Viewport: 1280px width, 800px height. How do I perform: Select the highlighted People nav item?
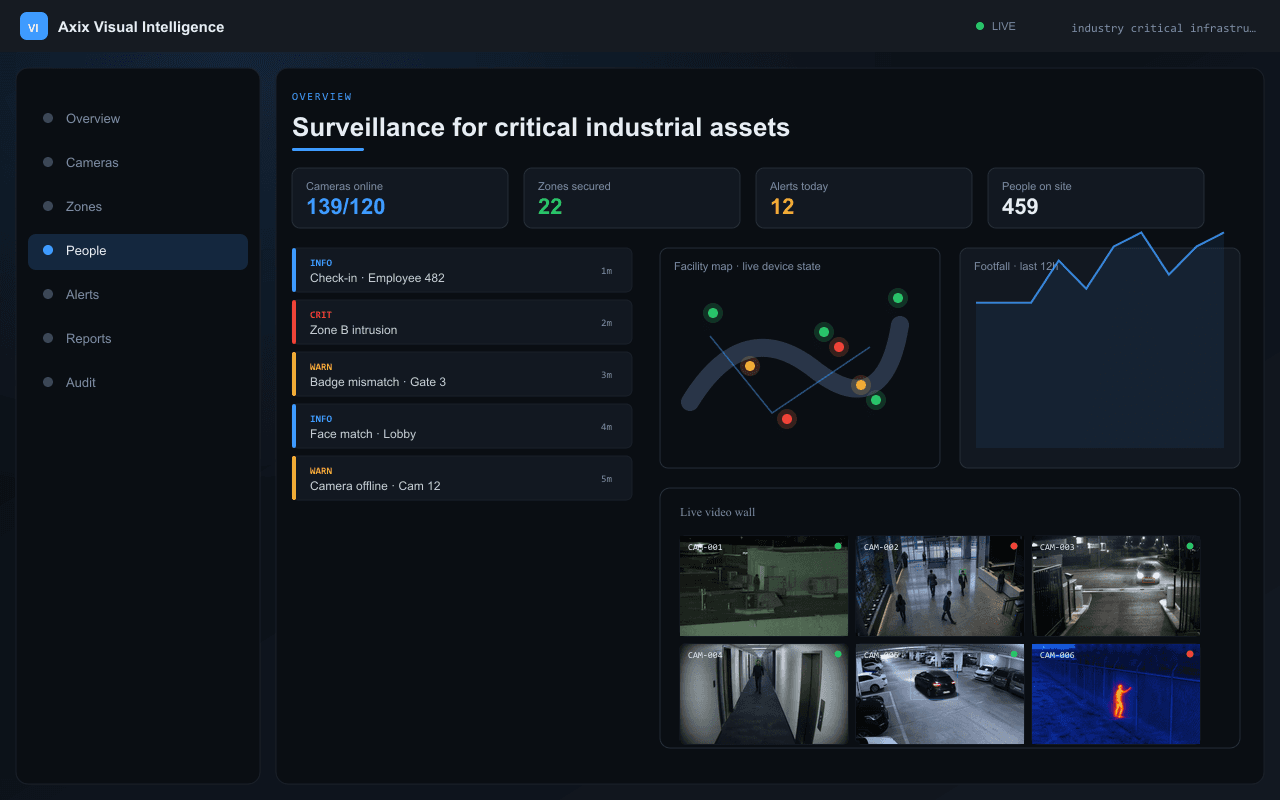(138, 251)
